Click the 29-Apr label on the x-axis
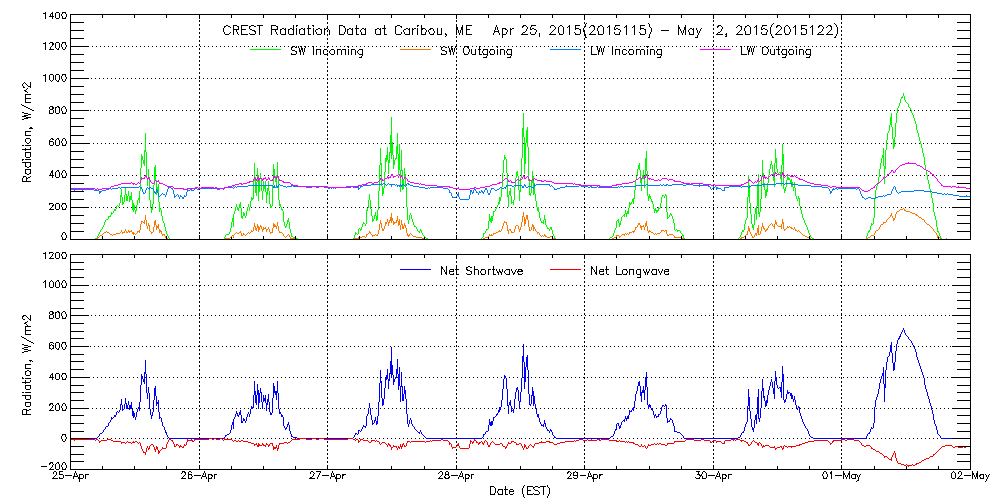This screenshot has width=1000, height=500. 585,476
